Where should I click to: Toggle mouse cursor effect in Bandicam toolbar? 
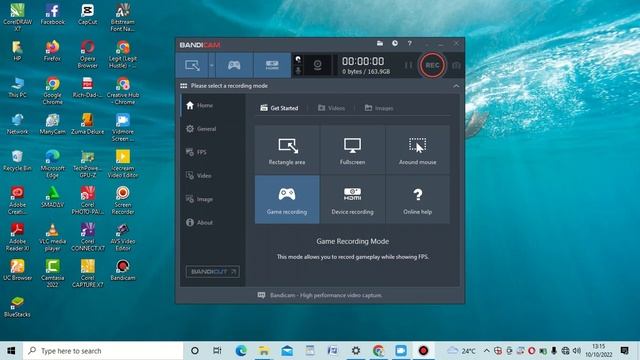pyautogui.click(x=298, y=60)
